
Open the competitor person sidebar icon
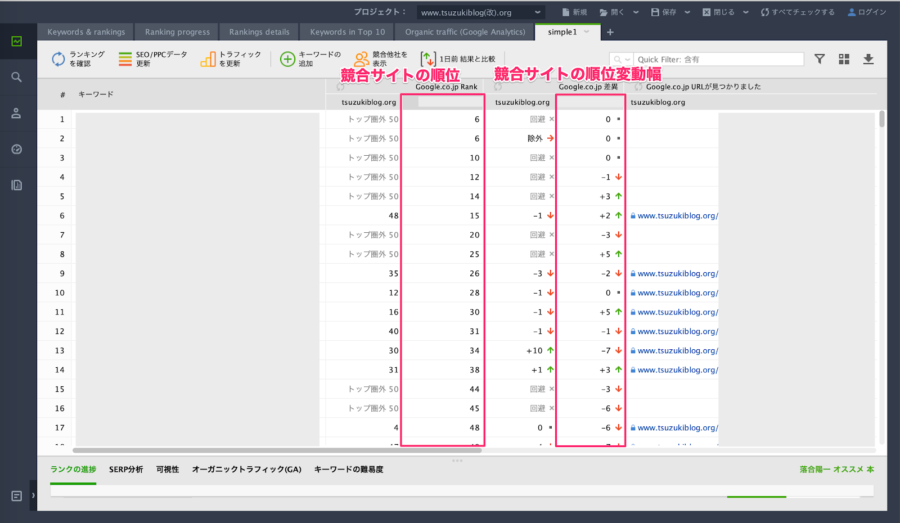pos(17,113)
